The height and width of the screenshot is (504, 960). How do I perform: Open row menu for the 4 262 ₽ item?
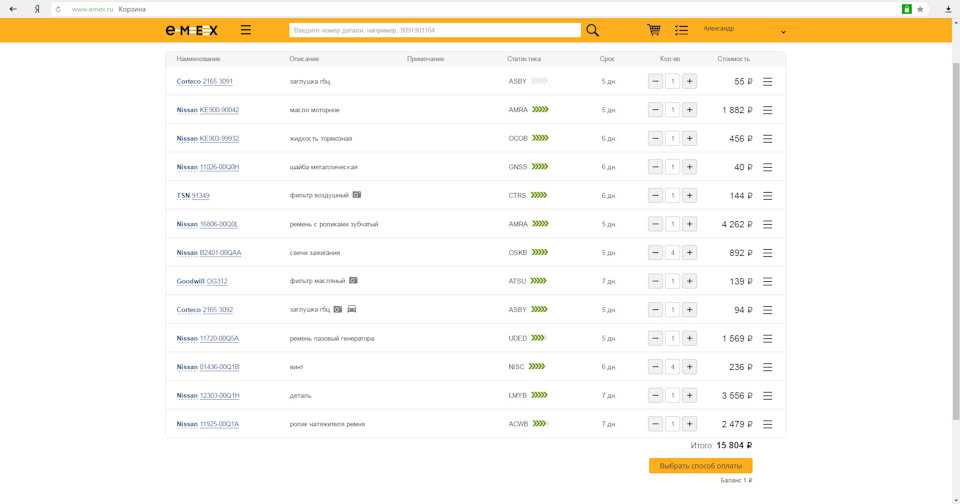tap(768, 224)
